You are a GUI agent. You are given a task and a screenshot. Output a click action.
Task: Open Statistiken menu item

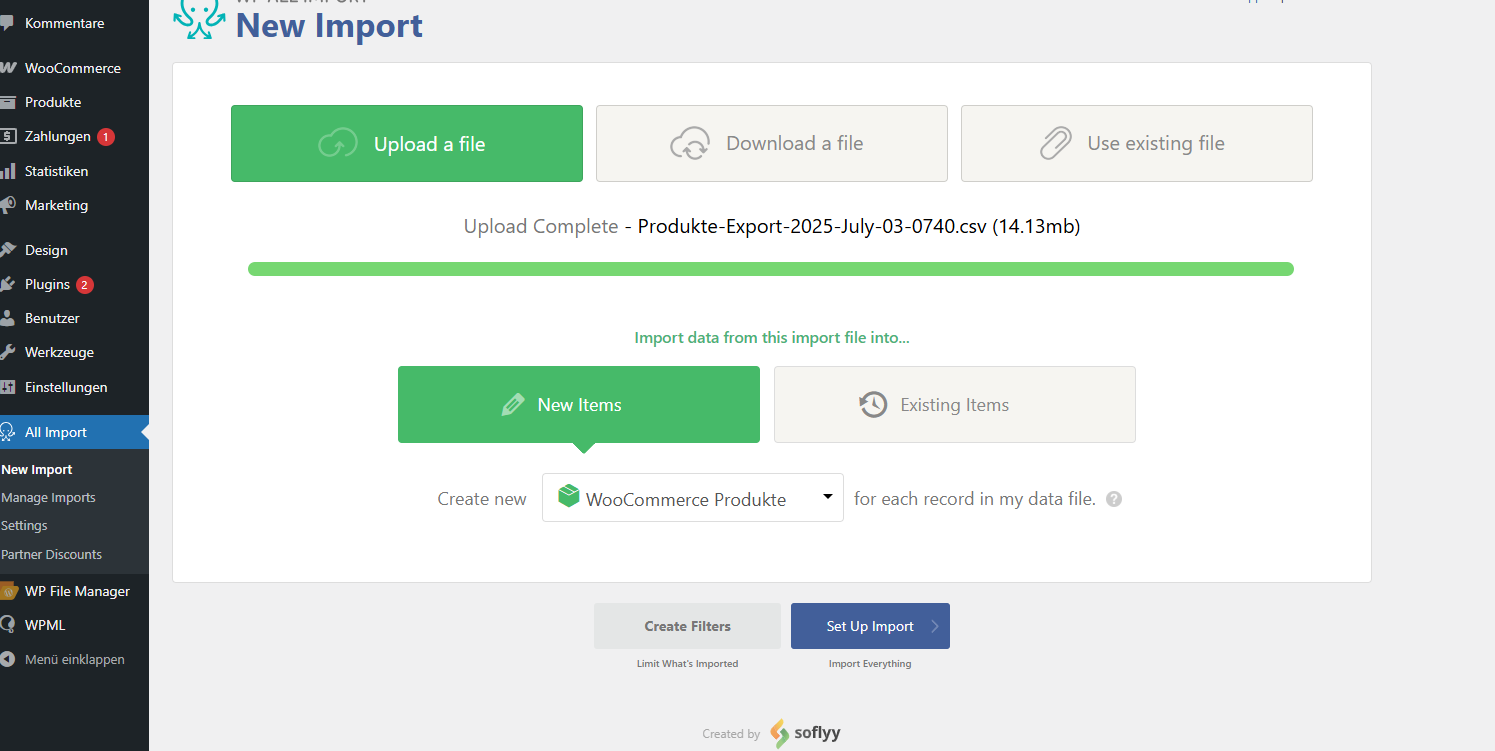[x=74, y=171]
